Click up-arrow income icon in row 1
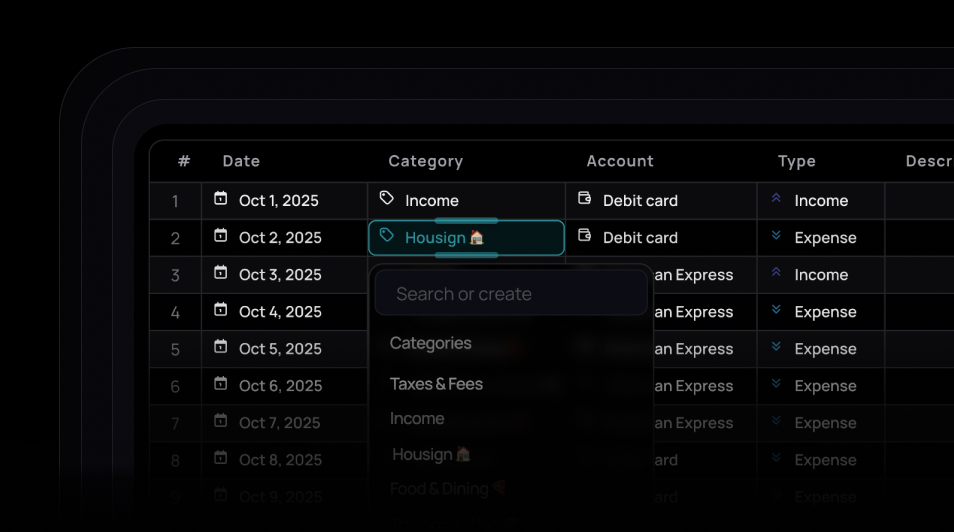Screen dimensions: 954x532 (776, 199)
